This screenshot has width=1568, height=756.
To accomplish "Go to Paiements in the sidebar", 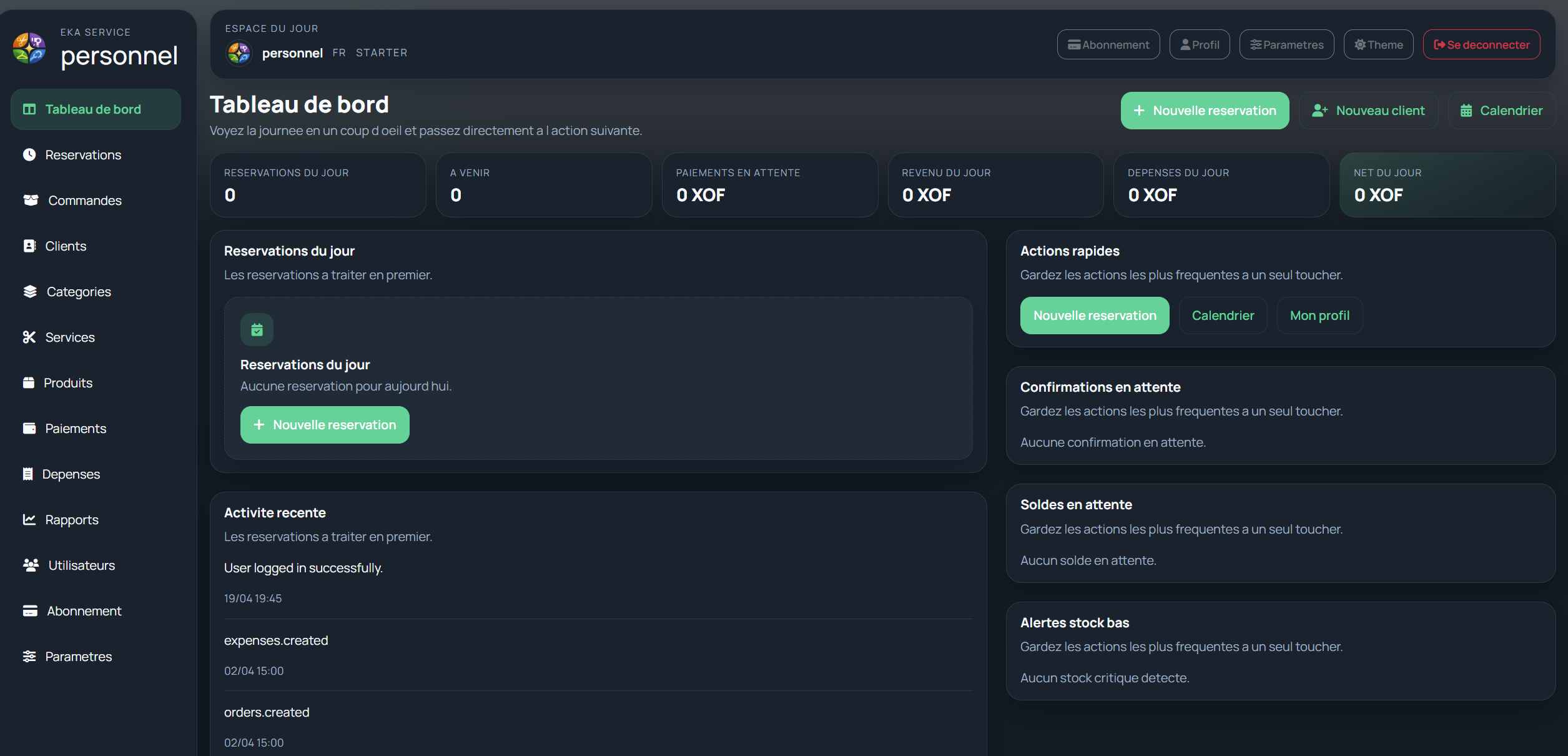I will [76, 429].
